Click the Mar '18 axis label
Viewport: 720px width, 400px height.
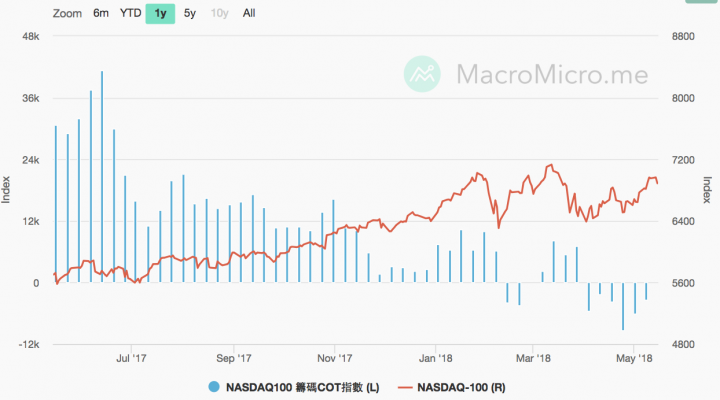pyautogui.click(x=533, y=358)
